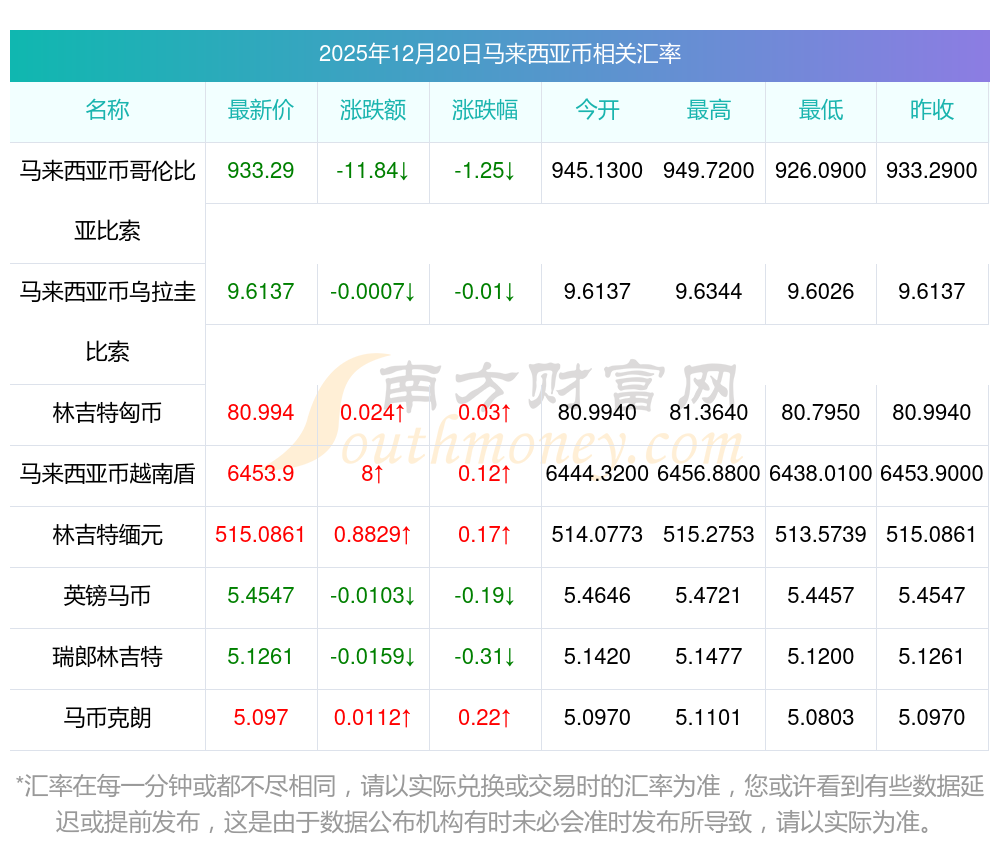Select the 涨跌幅 column header
Viewport: 1000px width, 853px height.
[x=485, y=110]
